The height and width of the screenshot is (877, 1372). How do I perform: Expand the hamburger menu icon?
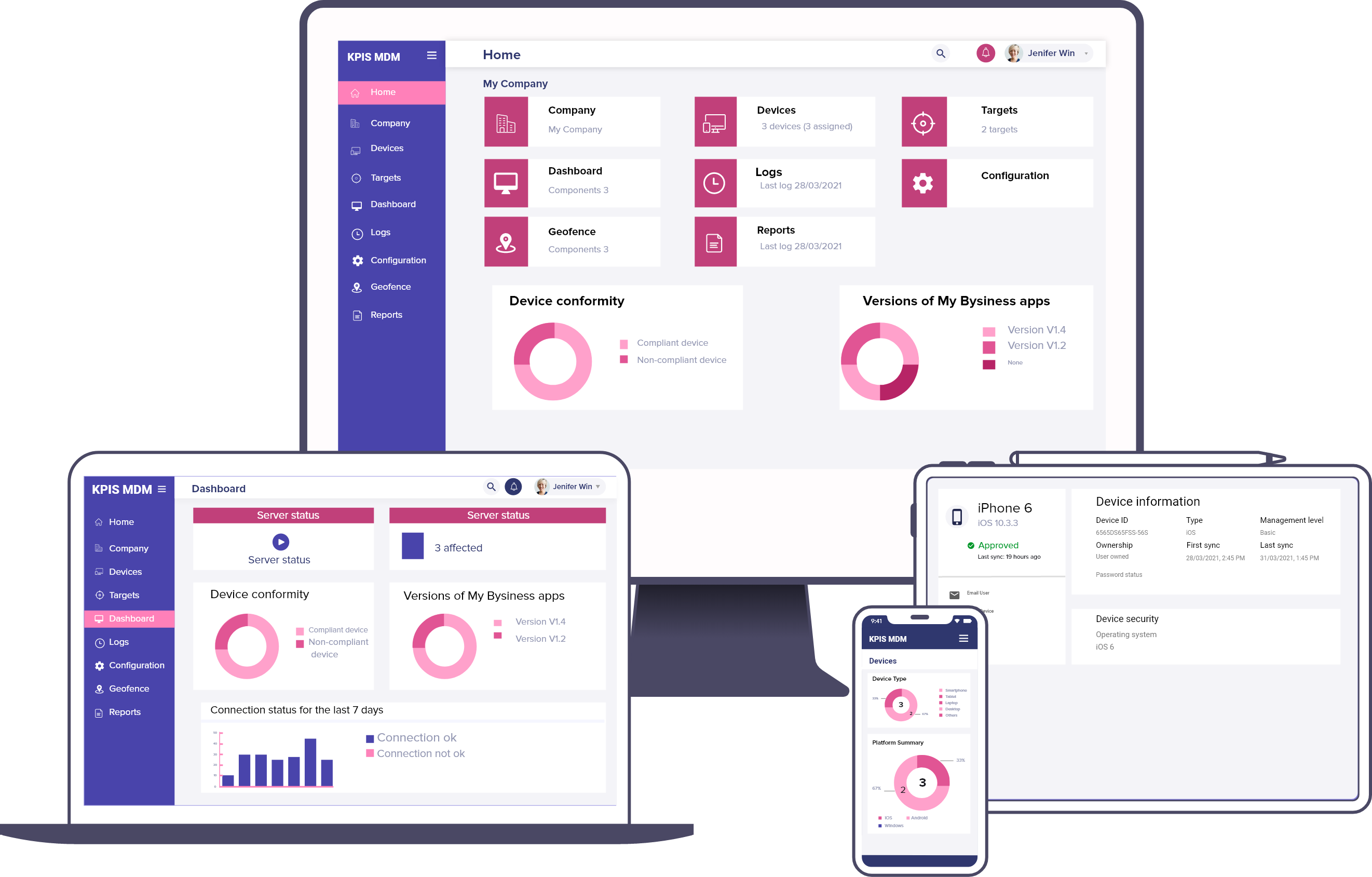point(432,54)
